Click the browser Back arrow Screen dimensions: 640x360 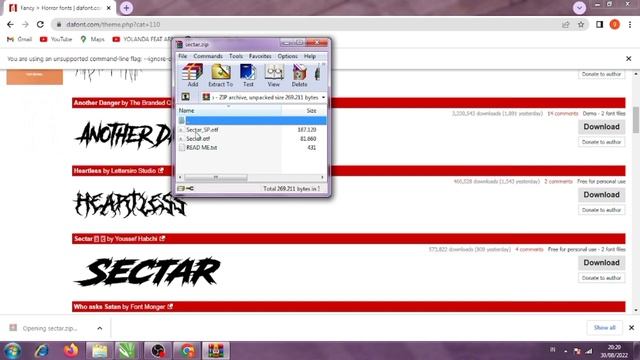tap(10, 24)
